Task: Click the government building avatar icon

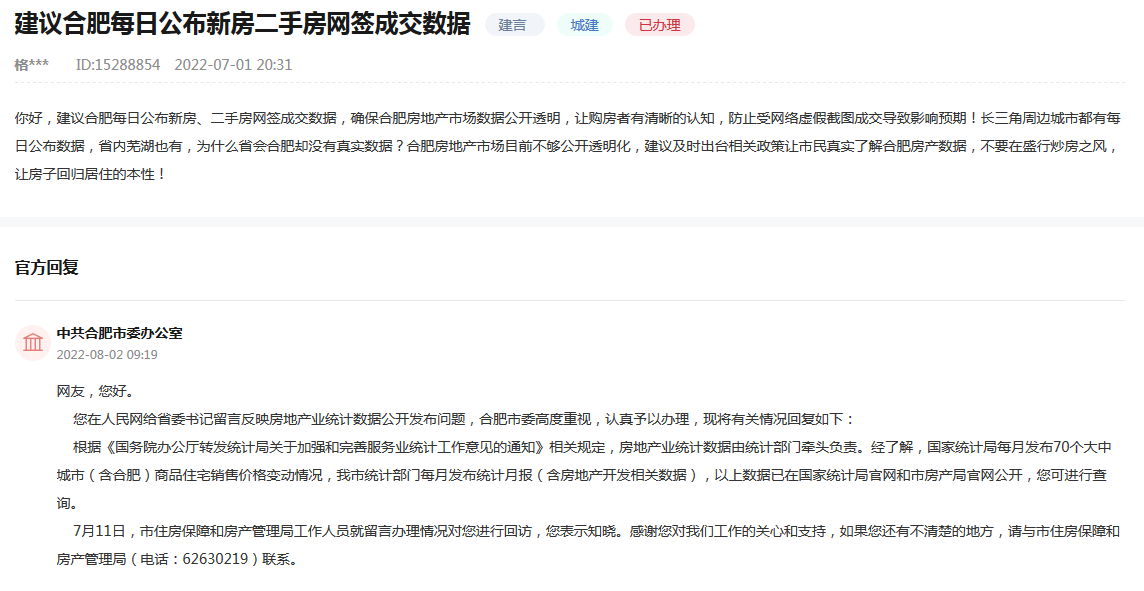Action: (33, 343)
